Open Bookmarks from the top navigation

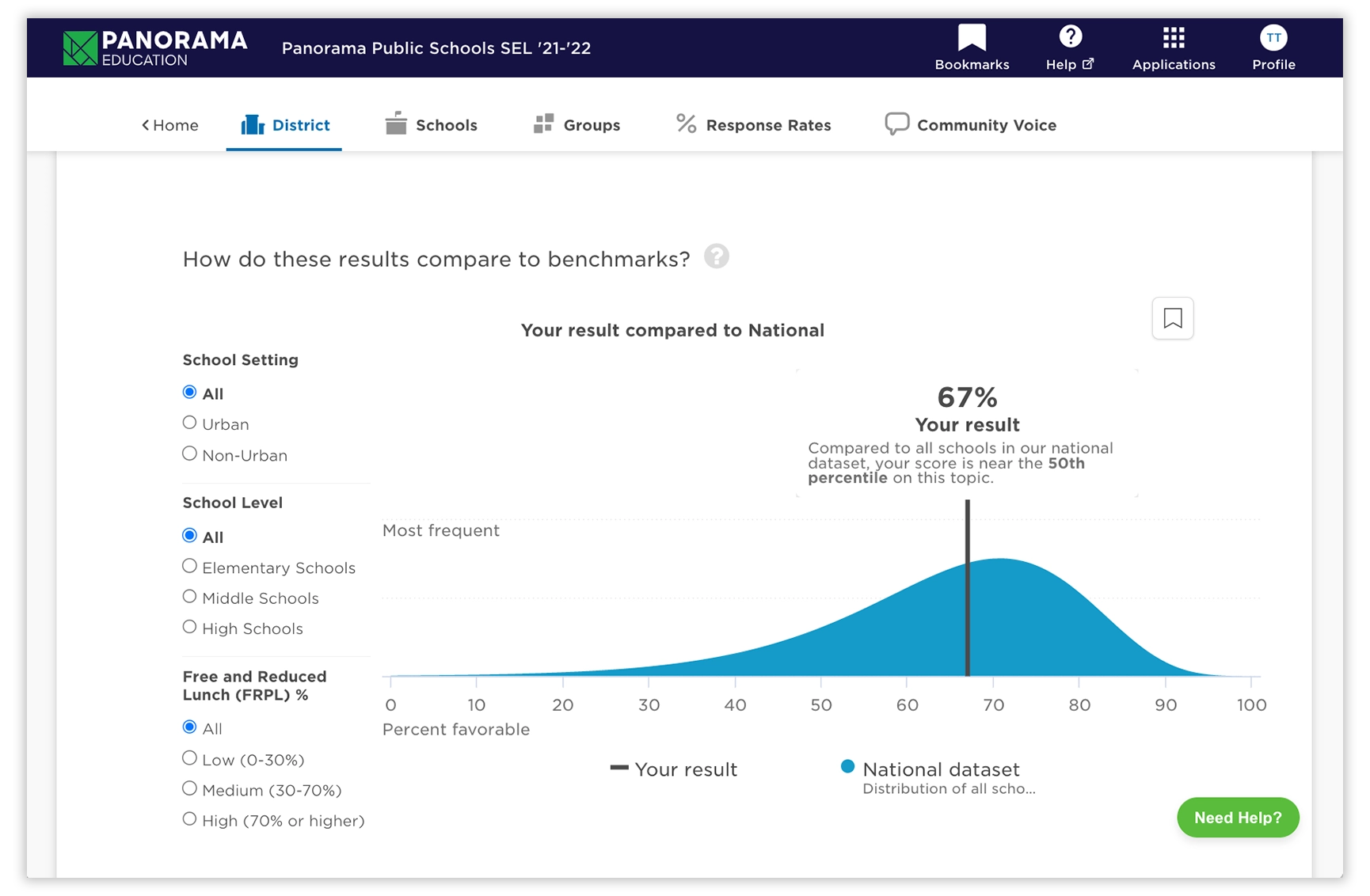pyautogui.click(x=971, y=47)
